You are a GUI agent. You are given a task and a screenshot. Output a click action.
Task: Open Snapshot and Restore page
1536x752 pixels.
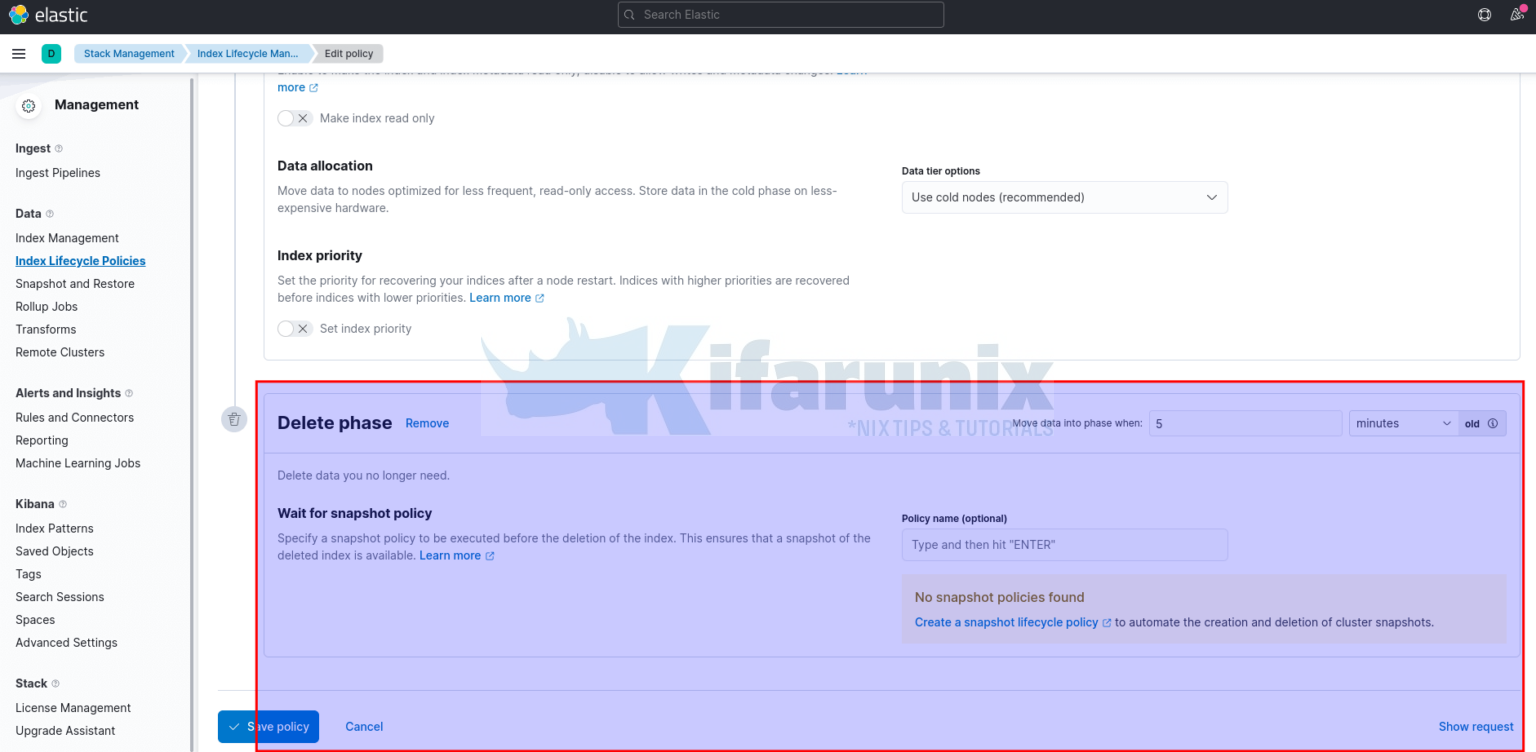75,284
